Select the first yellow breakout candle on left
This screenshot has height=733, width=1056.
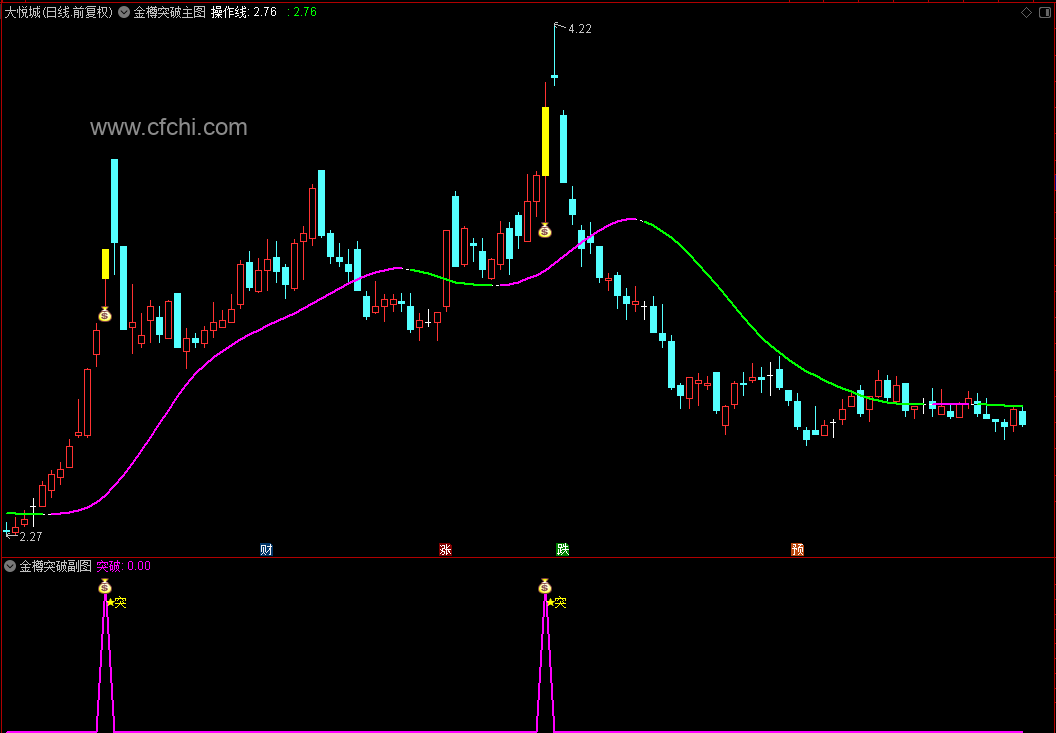(105, 264)
